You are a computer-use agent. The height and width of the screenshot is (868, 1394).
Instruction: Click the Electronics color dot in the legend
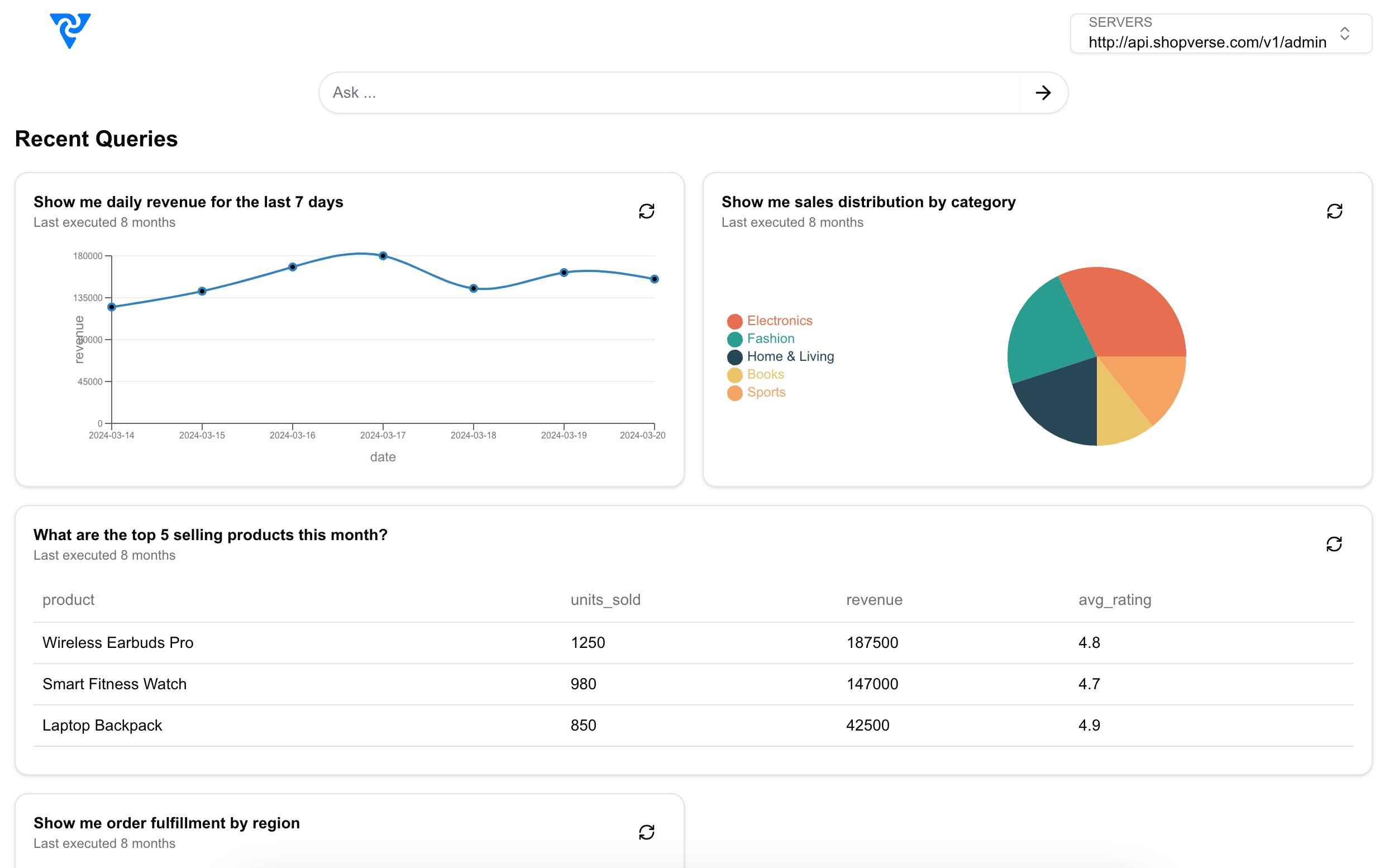734,321
